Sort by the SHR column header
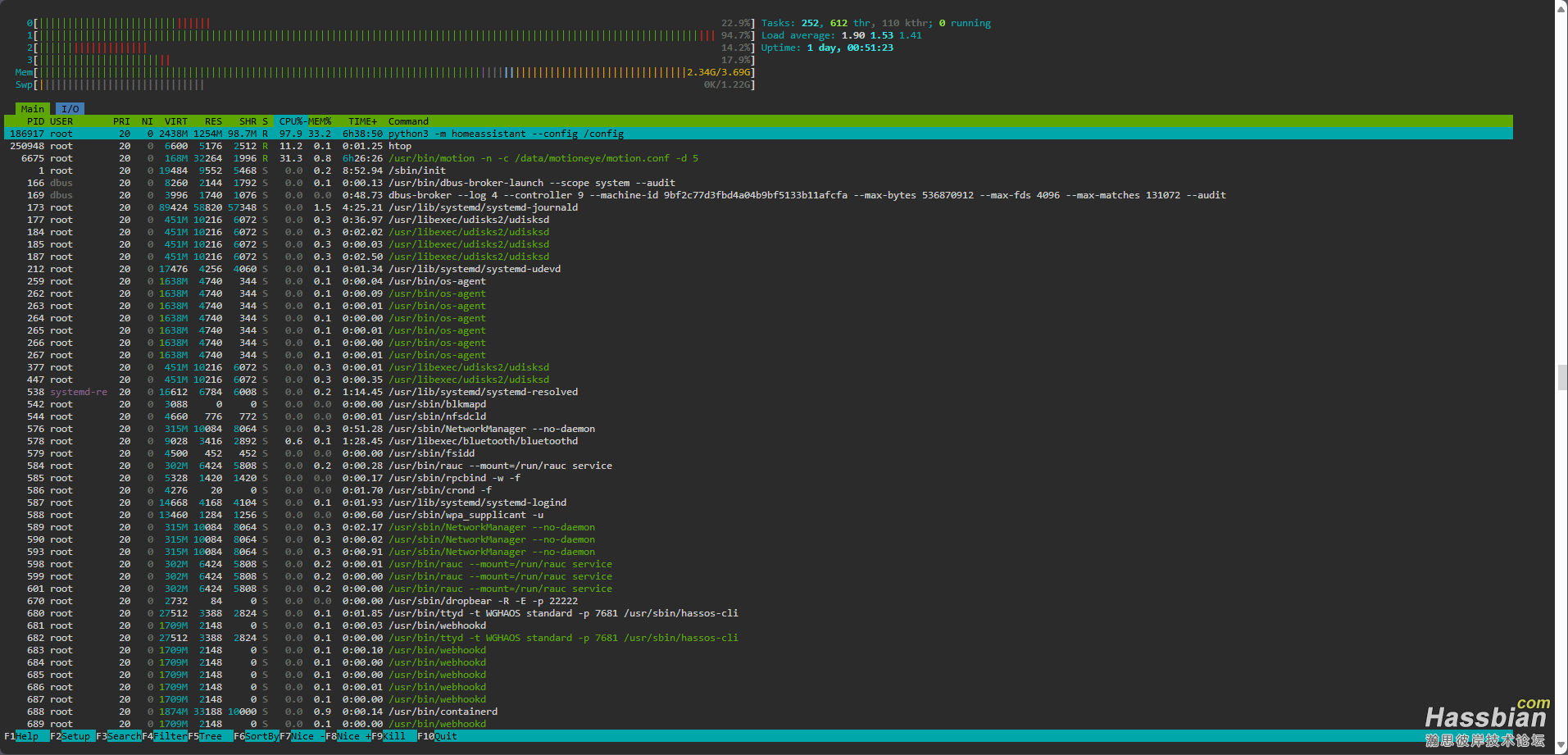The image size is (1568, 755). [248, 121]
